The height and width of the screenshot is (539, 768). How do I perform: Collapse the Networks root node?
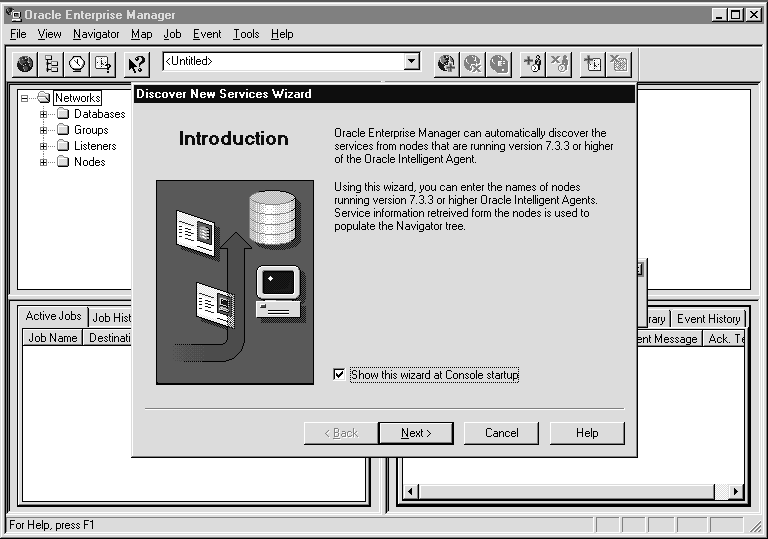[24, 98]
